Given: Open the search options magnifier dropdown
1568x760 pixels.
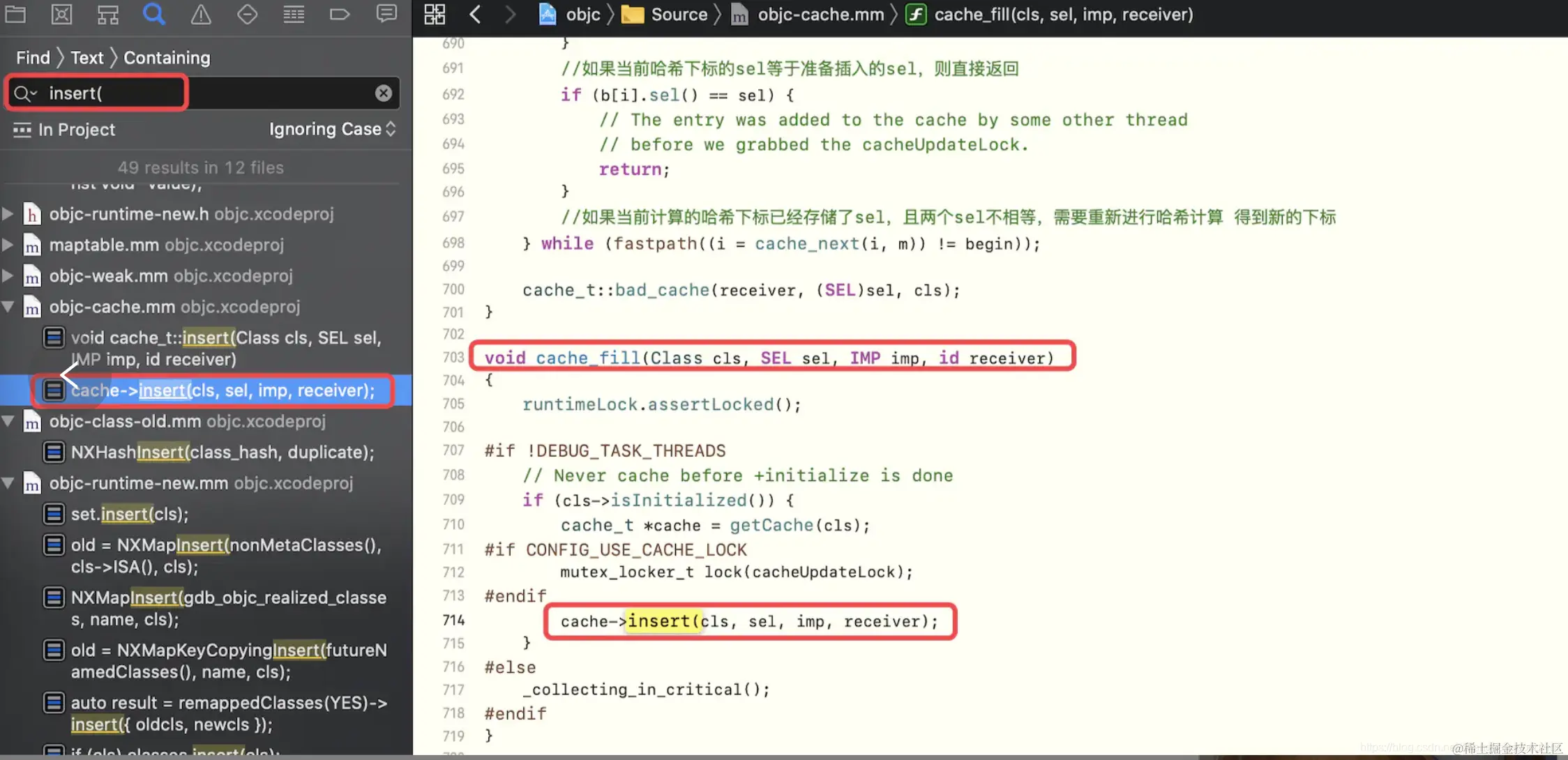Looking at the screenshot, I should [x=25, y=93].
